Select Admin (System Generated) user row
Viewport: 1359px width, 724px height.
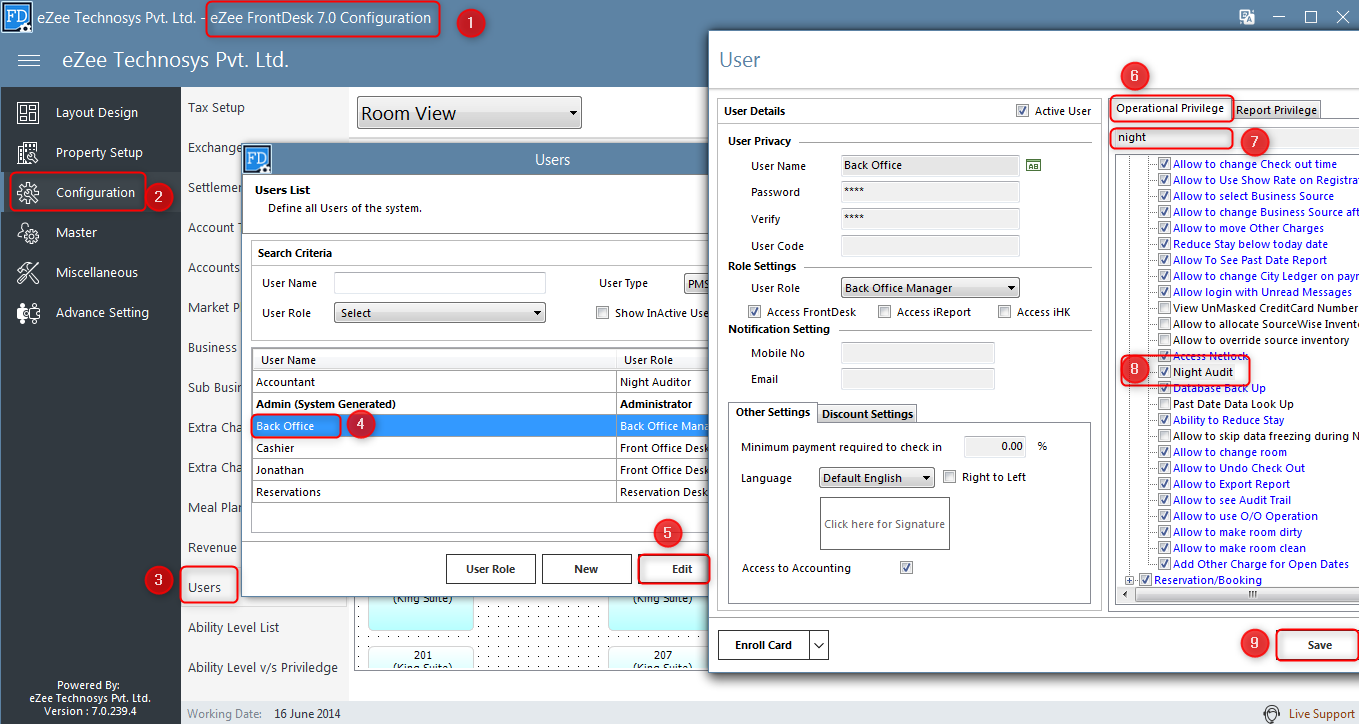(x=480, y=404)
